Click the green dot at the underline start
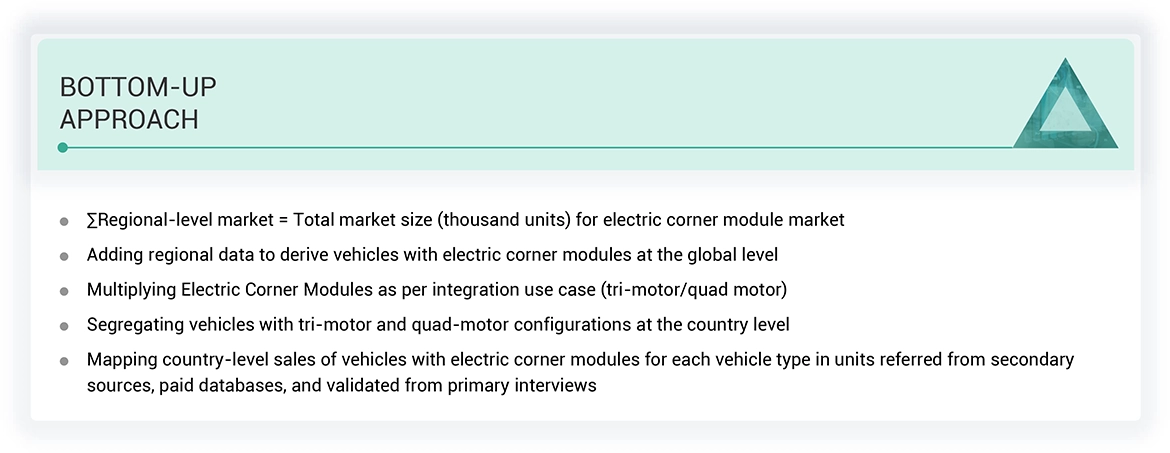 point(63,147)
